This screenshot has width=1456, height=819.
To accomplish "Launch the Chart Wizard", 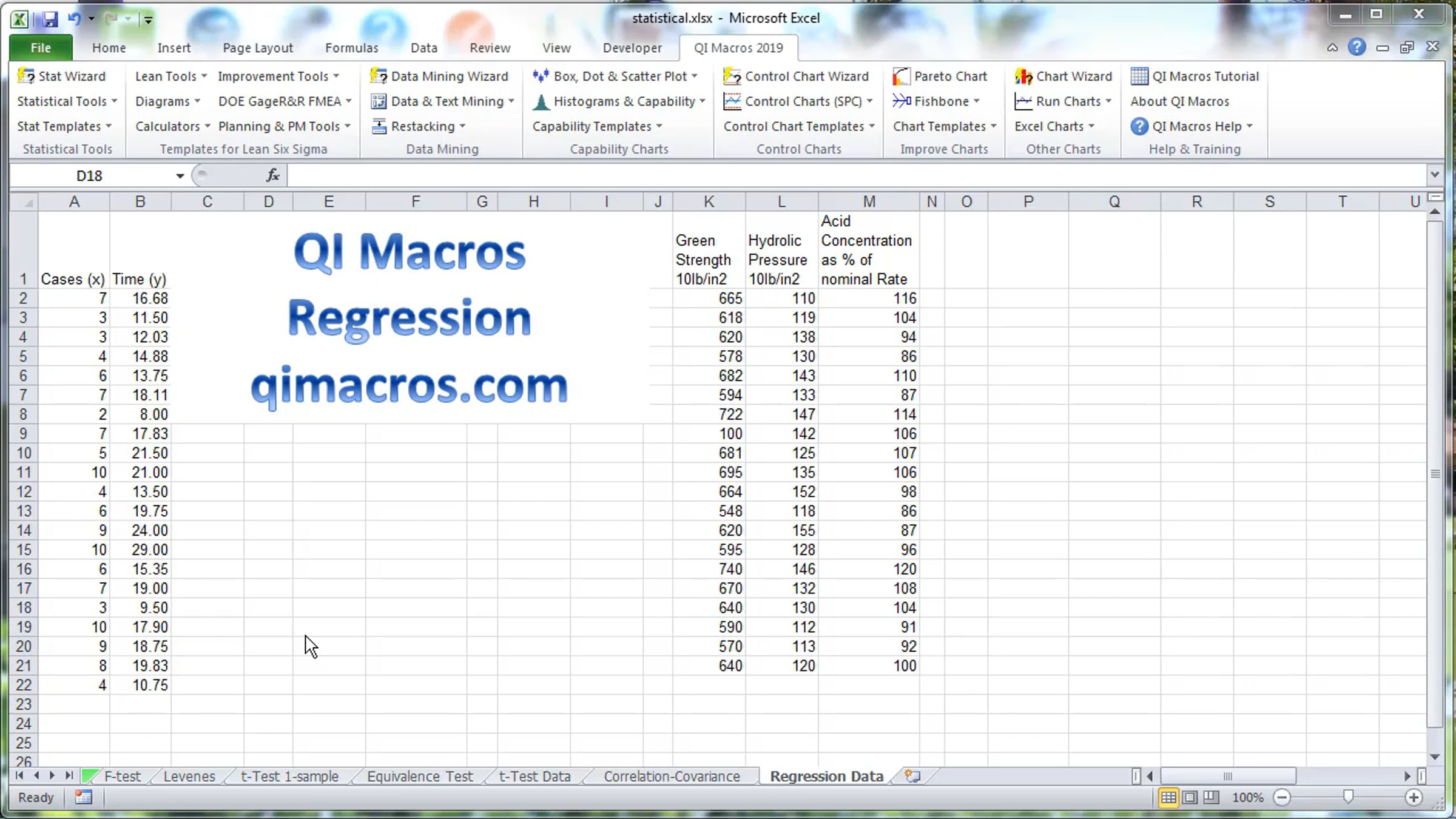I will pos(1063,76).
